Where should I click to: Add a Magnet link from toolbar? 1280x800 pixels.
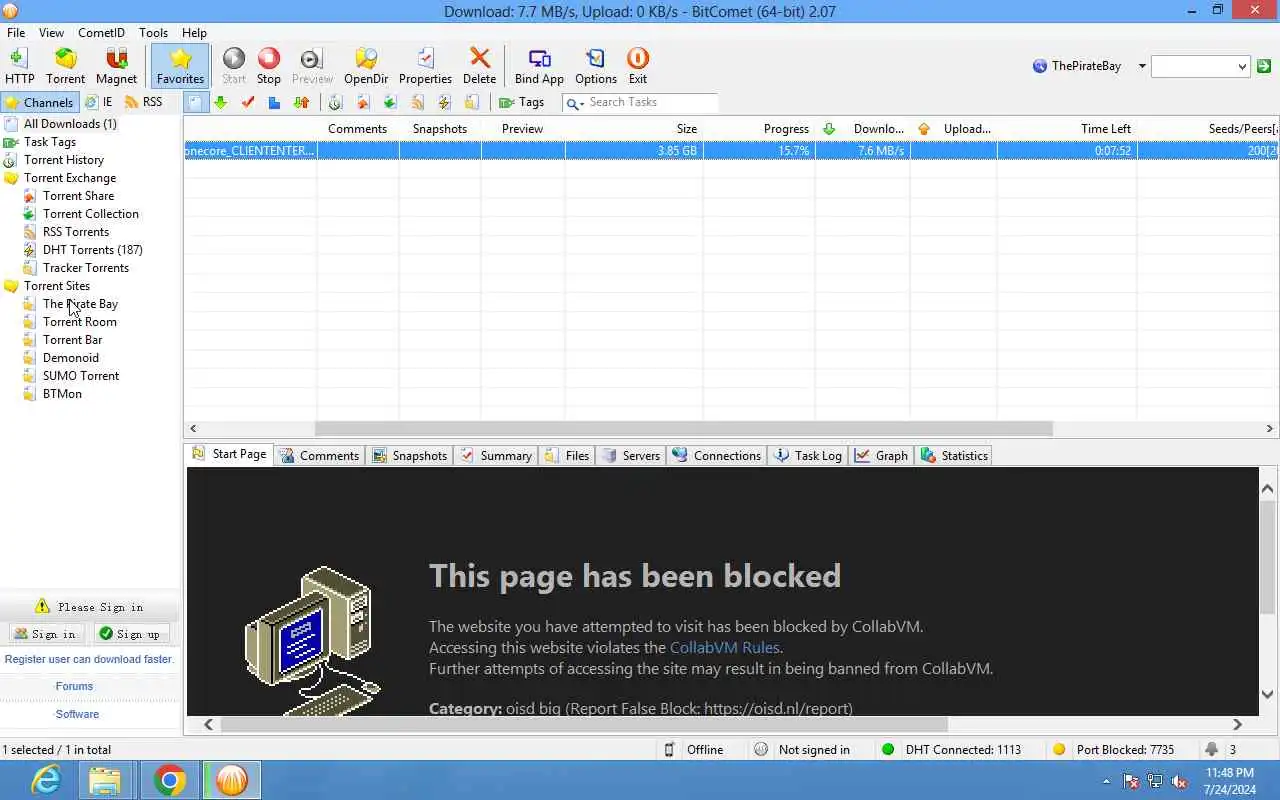click(x=116, y=66)
